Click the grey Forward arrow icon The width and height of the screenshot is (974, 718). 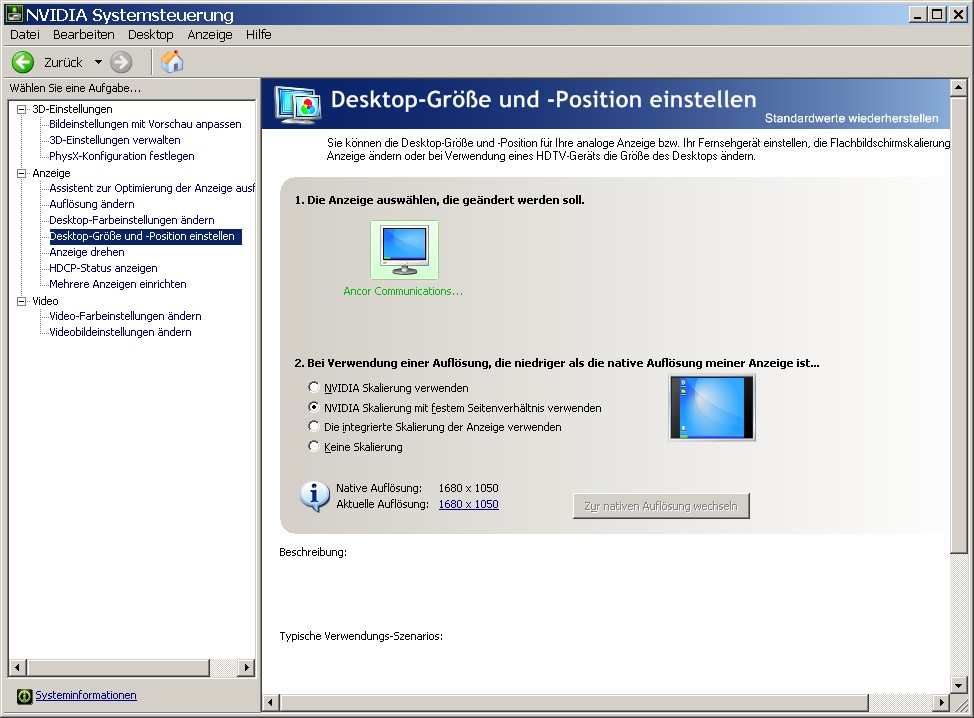[121, 62]
